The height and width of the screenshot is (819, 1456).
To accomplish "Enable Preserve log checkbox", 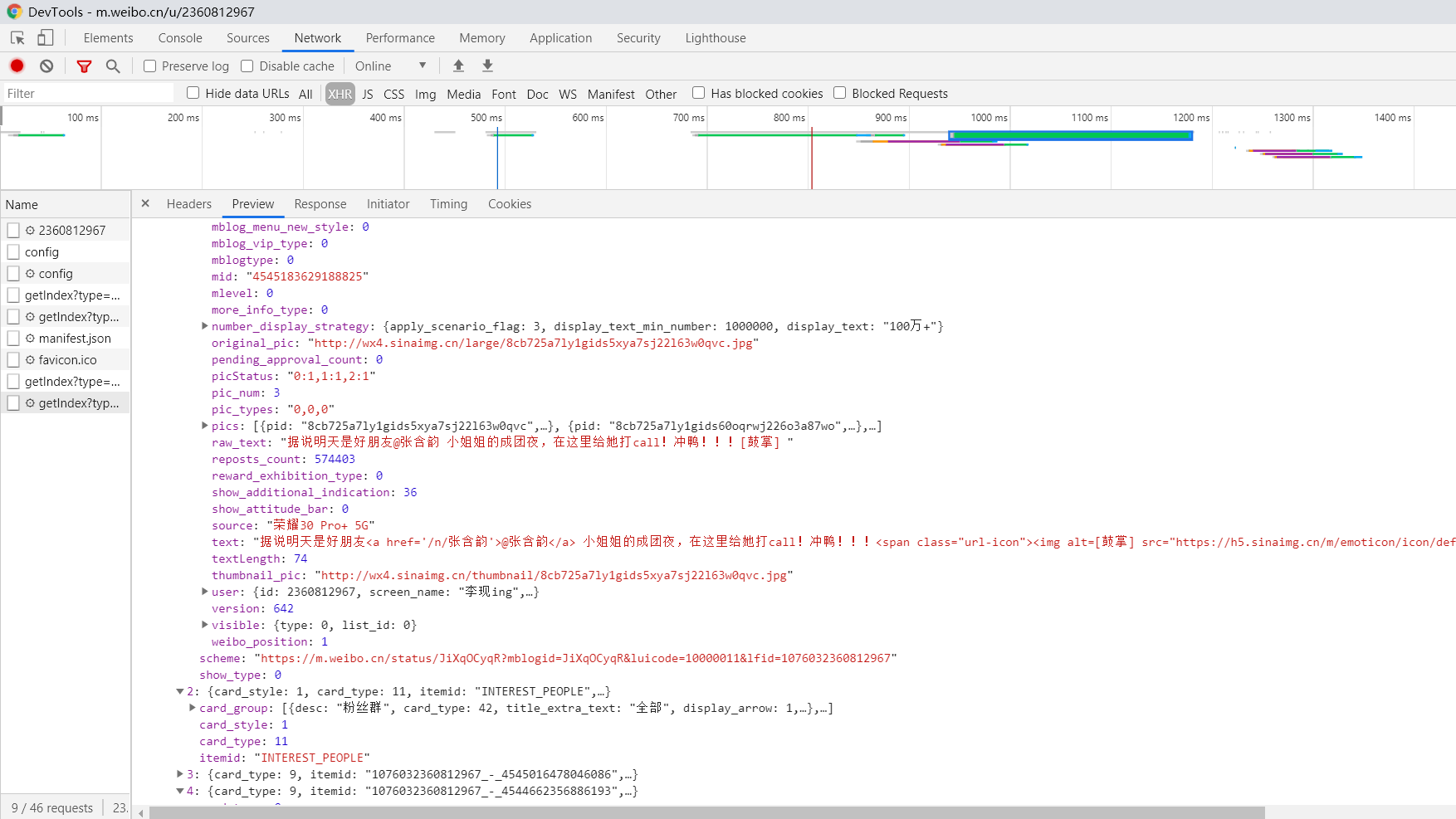I will pos(149,66).
